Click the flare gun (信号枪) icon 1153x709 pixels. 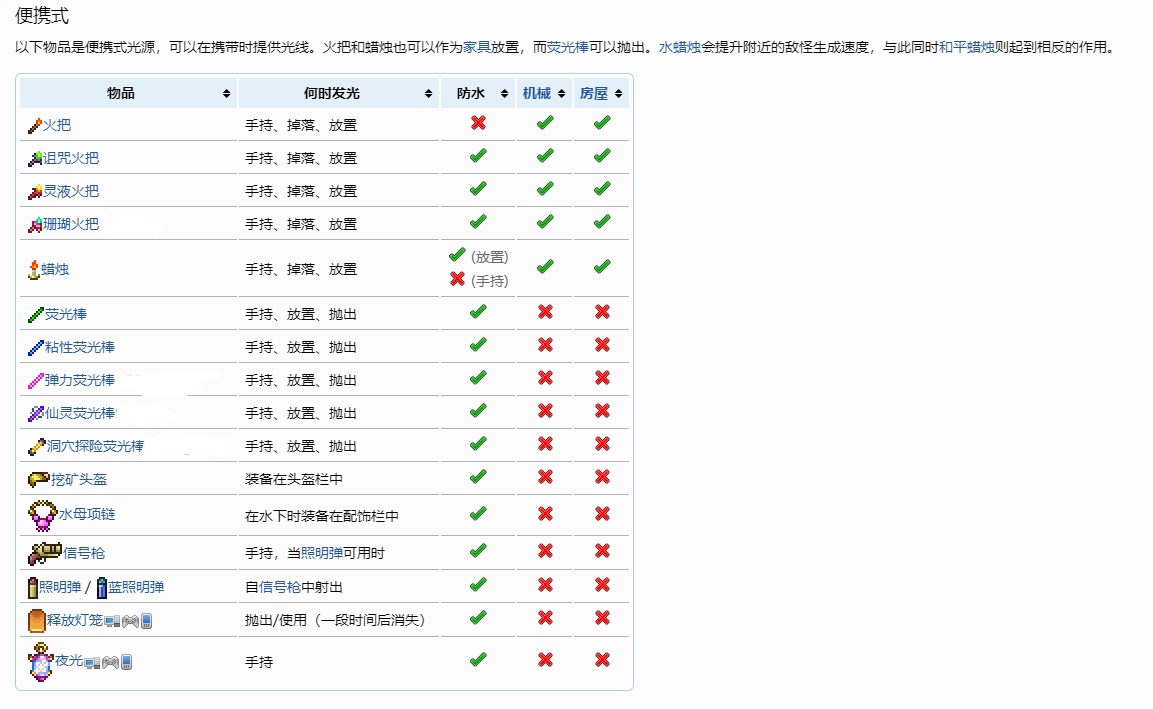coord(44,552)
